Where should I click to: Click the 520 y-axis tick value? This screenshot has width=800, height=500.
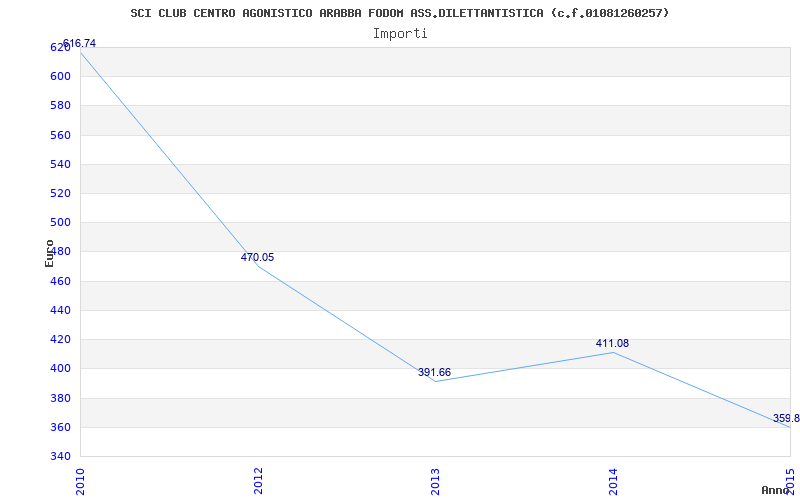click(x=60, y=193)
